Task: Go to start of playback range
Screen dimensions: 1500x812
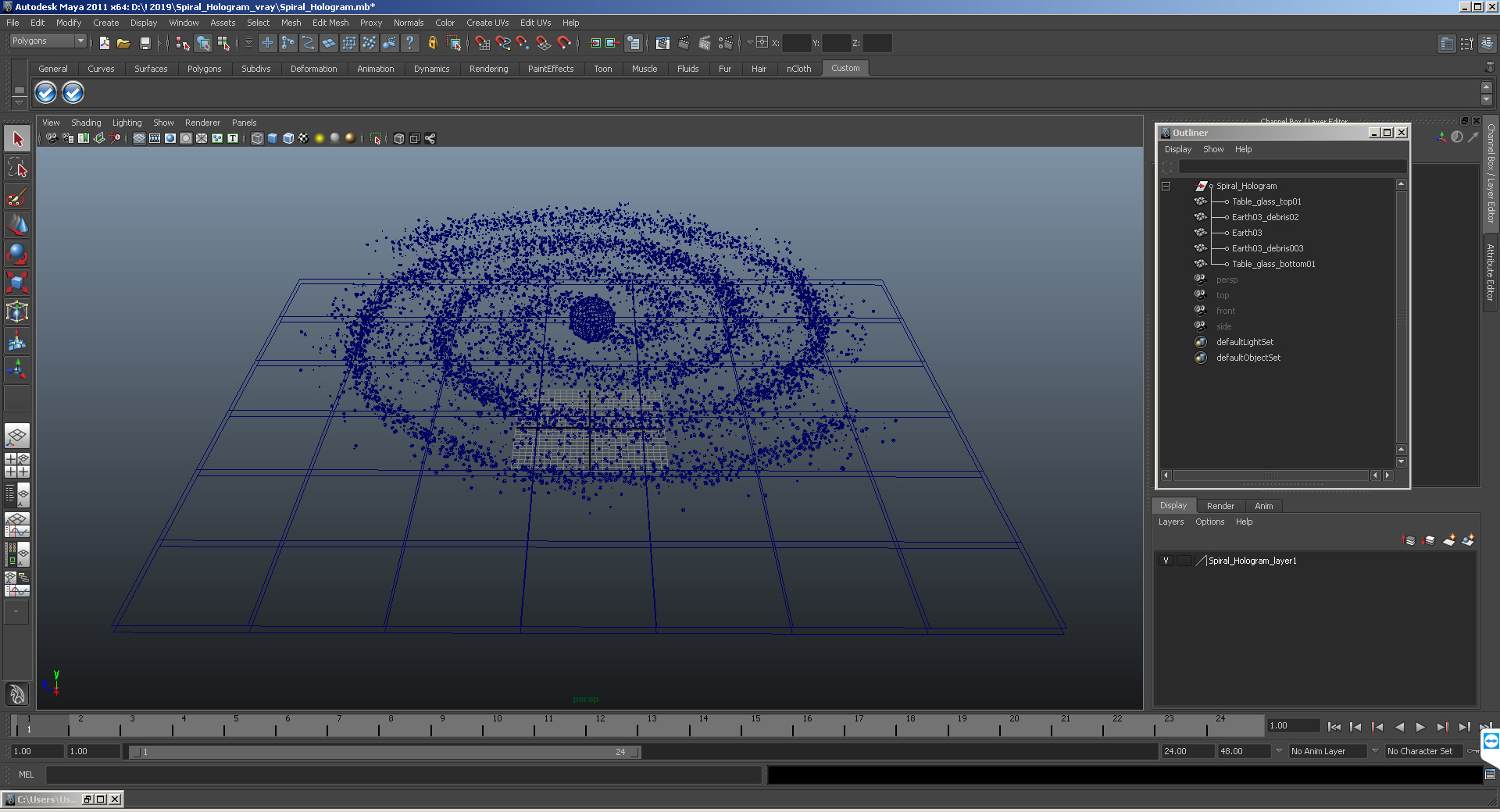Action: coord(1334,727)
